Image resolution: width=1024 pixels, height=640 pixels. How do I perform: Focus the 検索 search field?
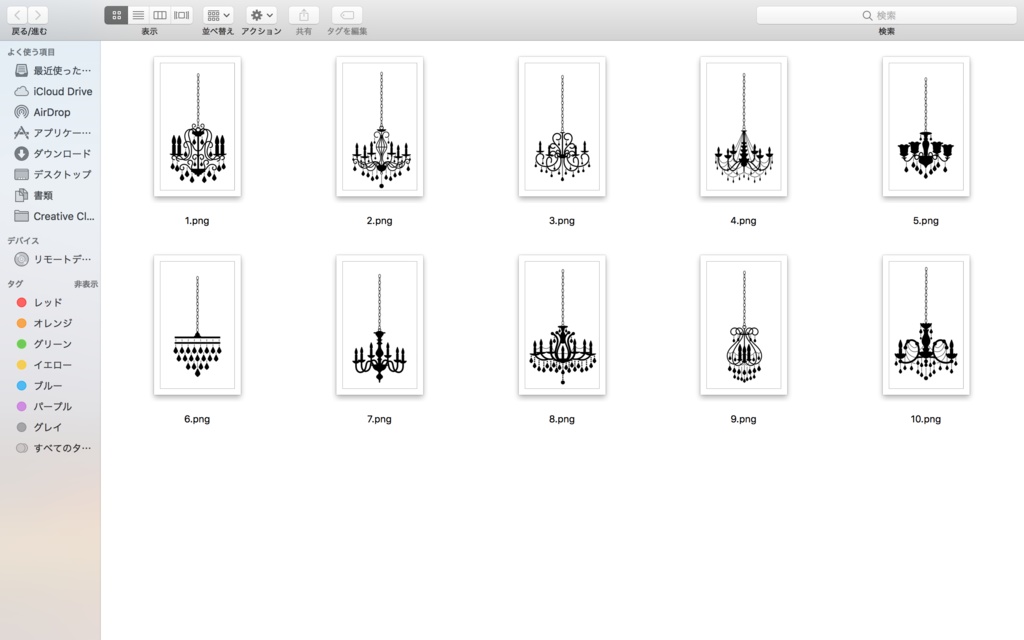click(886, 15)
